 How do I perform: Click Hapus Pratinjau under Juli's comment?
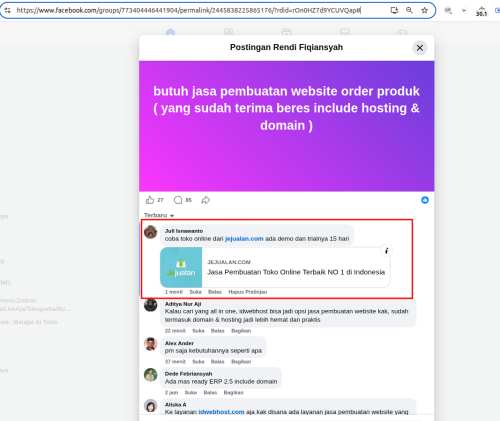247,292
